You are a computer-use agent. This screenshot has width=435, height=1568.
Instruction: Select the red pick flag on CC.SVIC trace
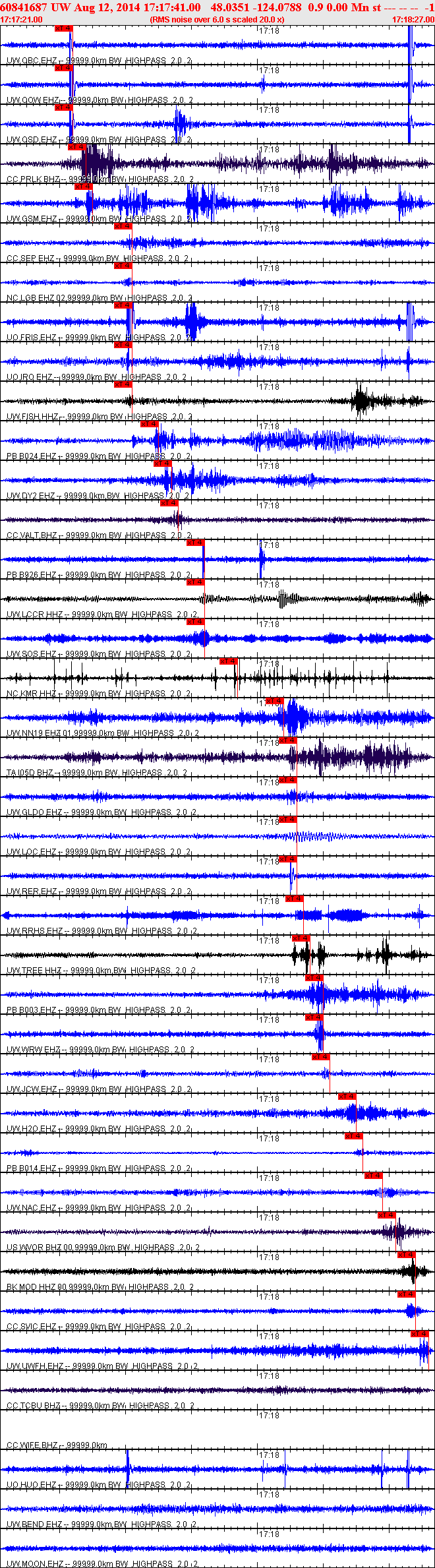click(x=407, y=1294)
